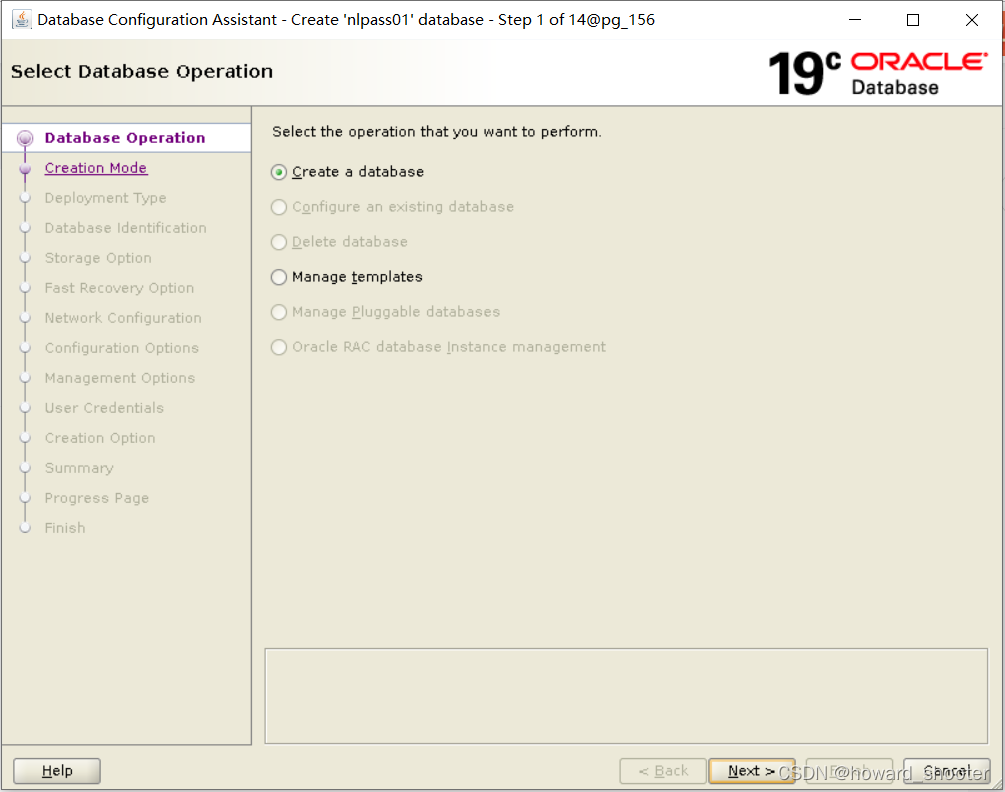
Task: Click the Storage Option step
Action: 98,258
